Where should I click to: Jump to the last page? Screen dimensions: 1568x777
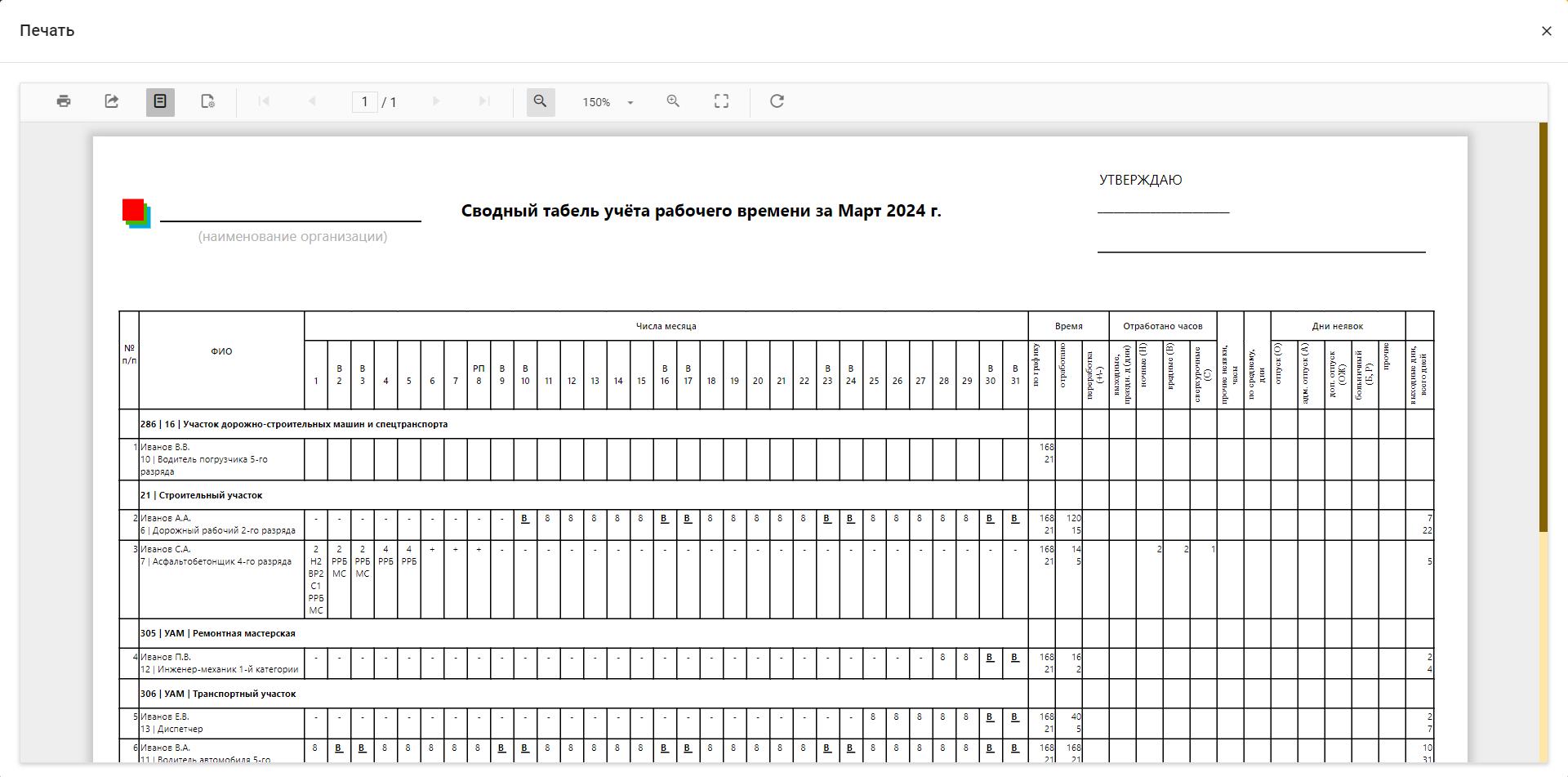tap(484, 101)
